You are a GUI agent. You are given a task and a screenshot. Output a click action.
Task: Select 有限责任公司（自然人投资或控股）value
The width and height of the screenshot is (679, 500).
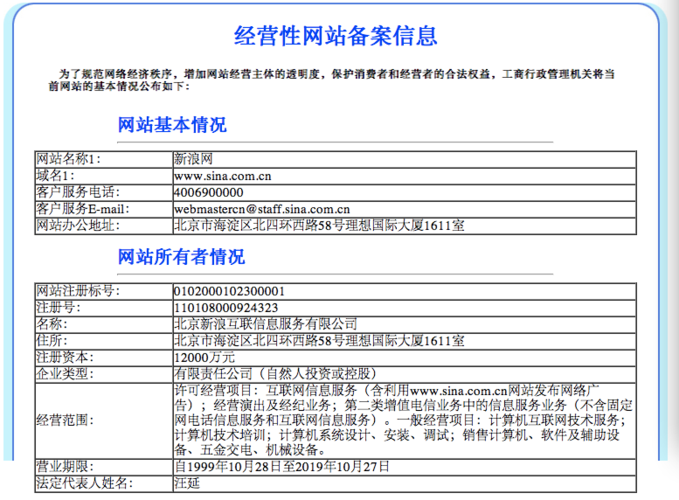tap(275, 374)
